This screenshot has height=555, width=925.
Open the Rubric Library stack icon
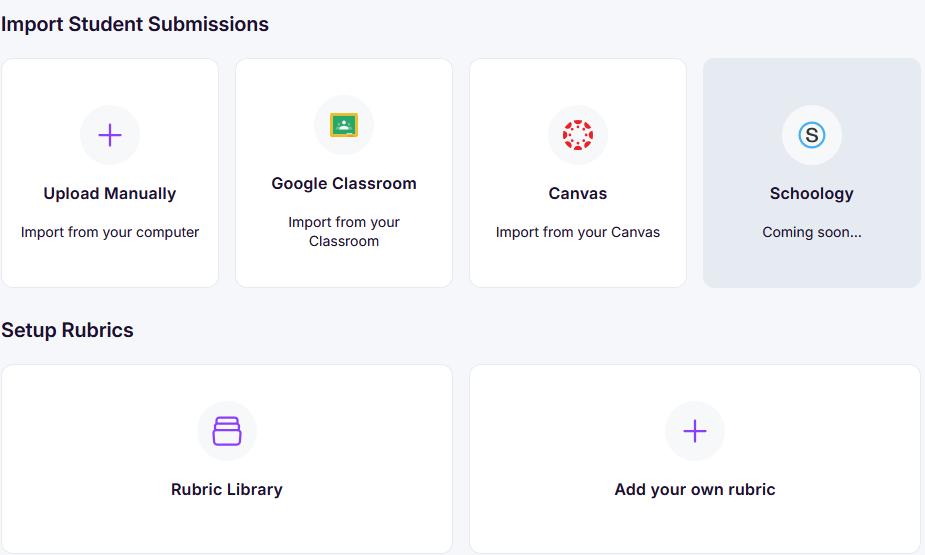227,431
